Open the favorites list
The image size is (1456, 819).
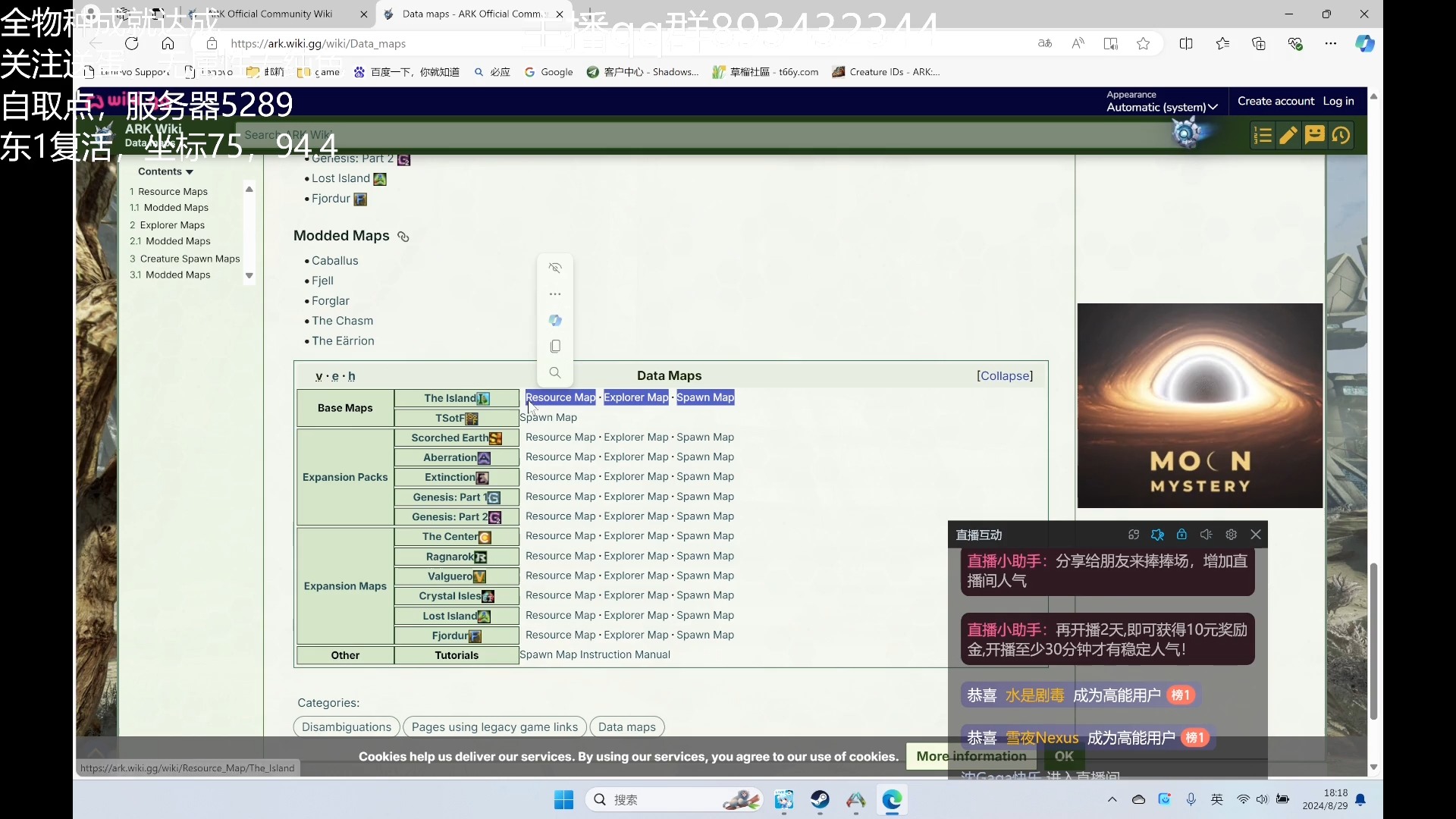[1222, 43]
